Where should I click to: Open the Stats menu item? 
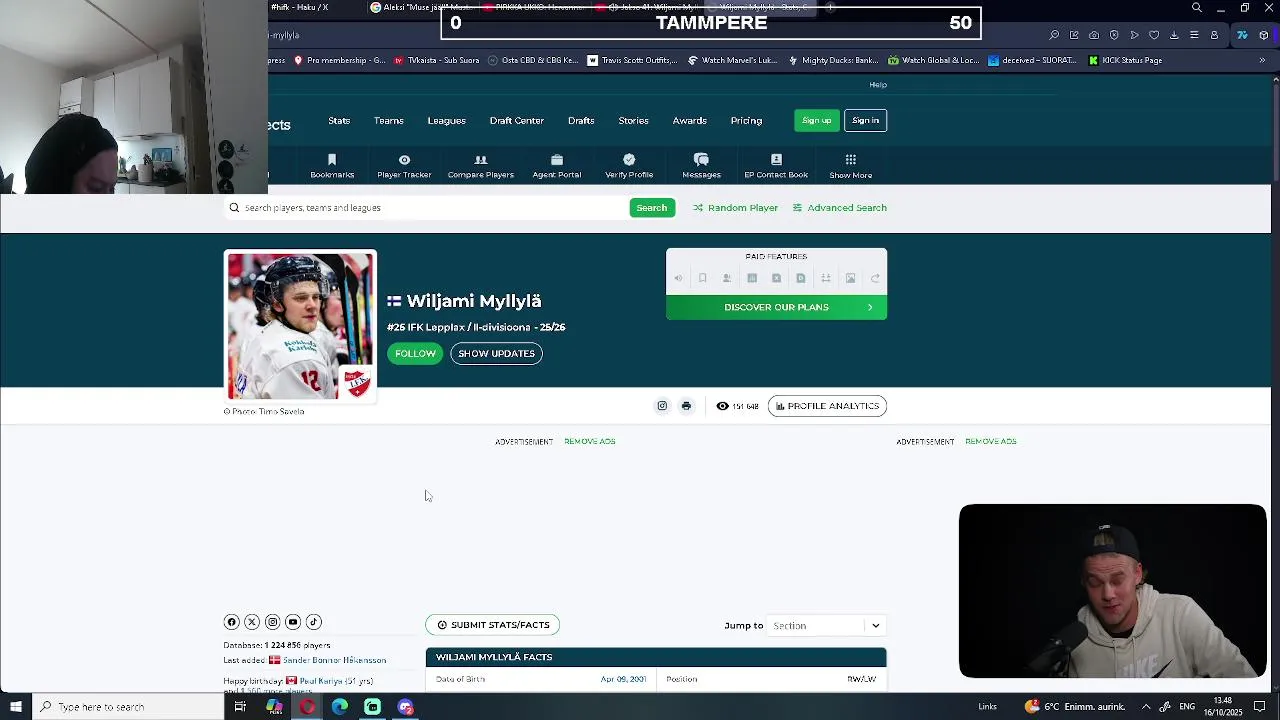coord(339,121)
